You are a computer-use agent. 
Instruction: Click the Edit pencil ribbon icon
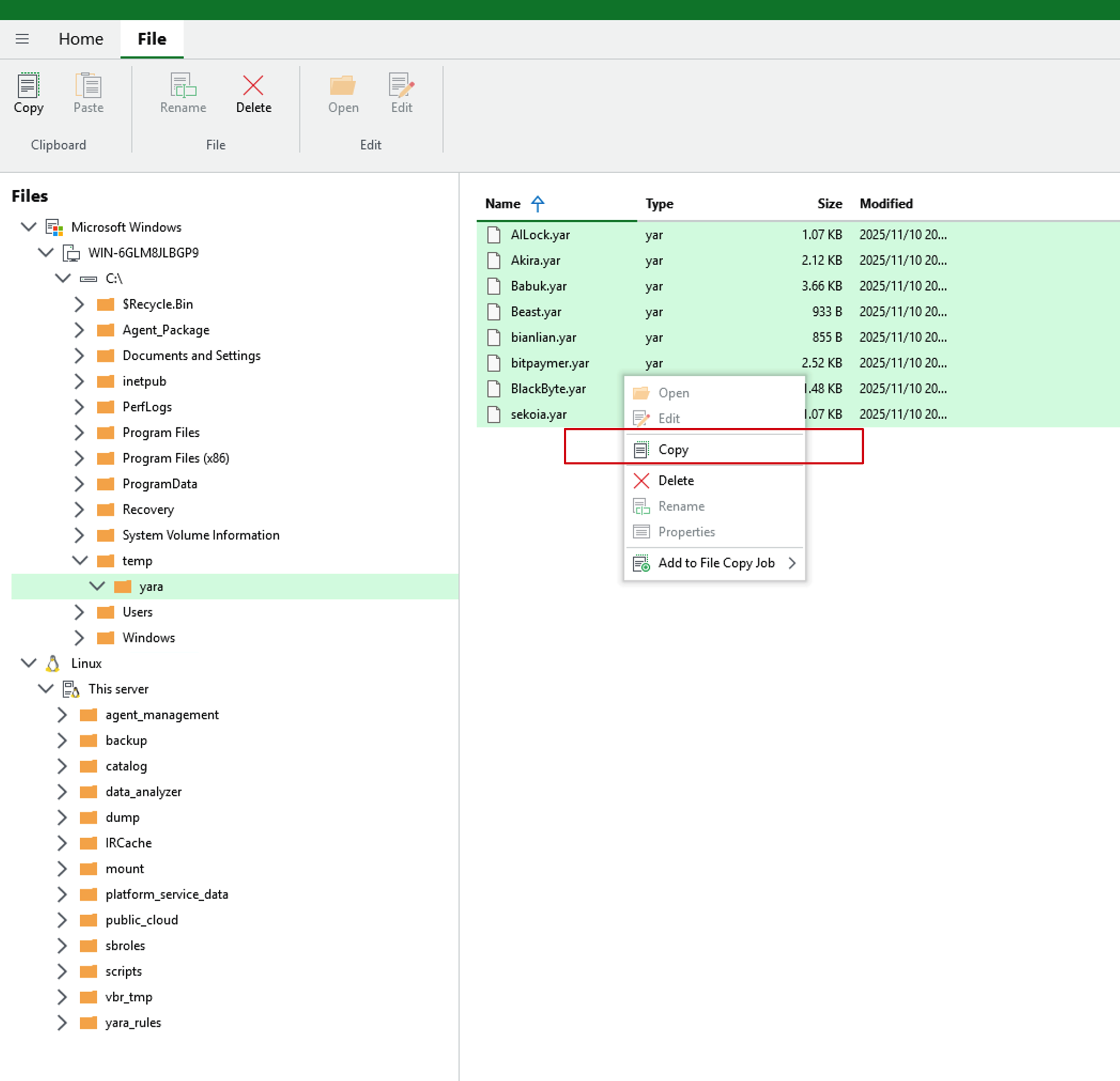[x=401, y=86]
